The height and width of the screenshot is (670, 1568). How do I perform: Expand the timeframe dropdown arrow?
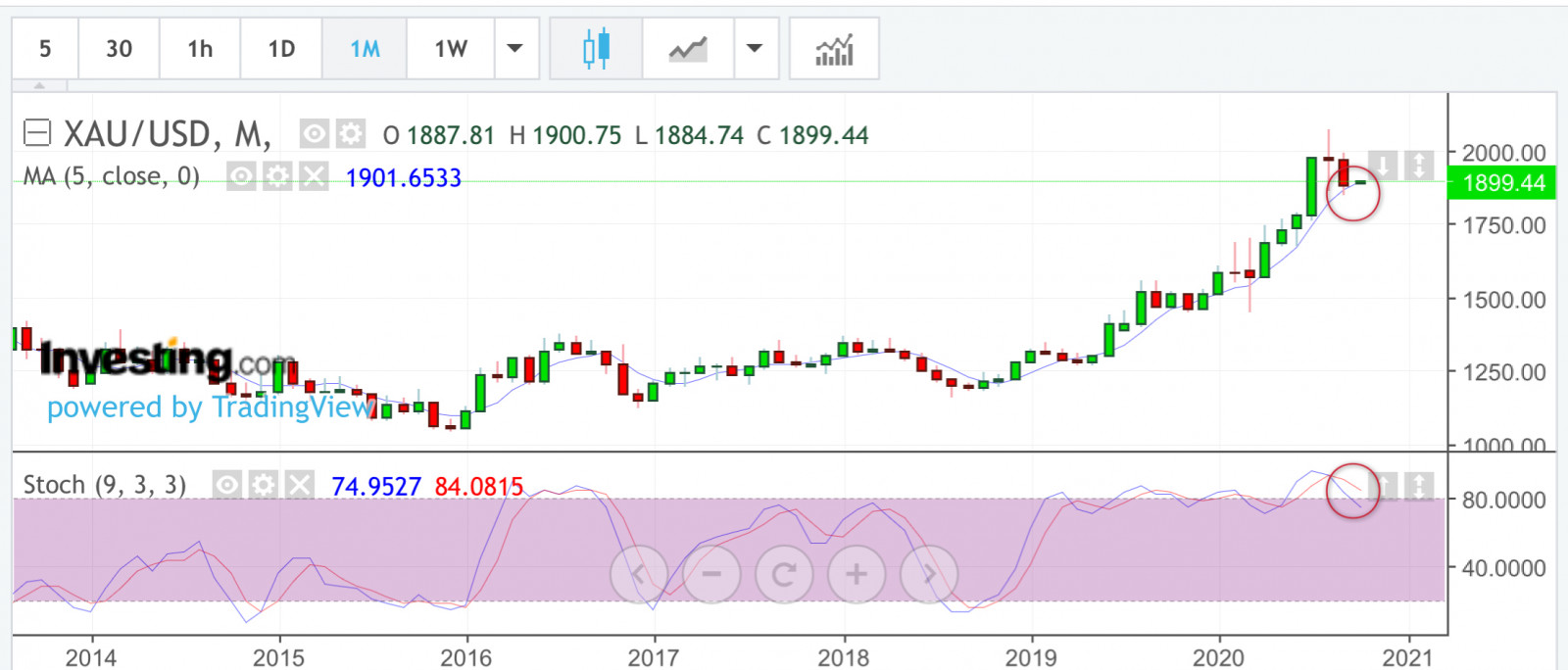coord(515,48)
